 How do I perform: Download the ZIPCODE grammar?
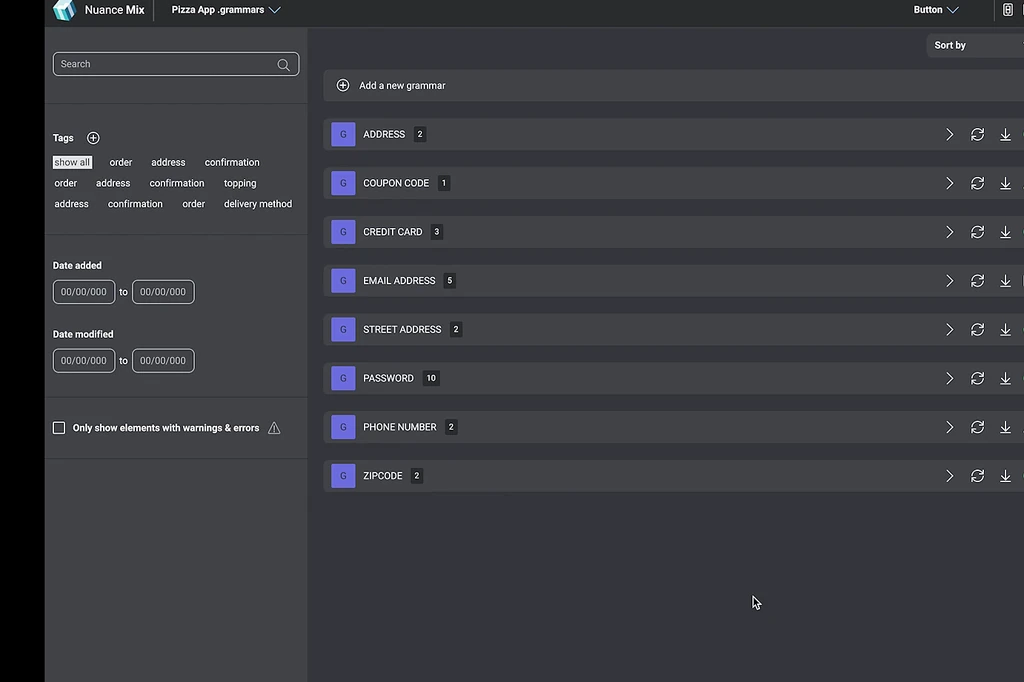(x=1005, y=476)
